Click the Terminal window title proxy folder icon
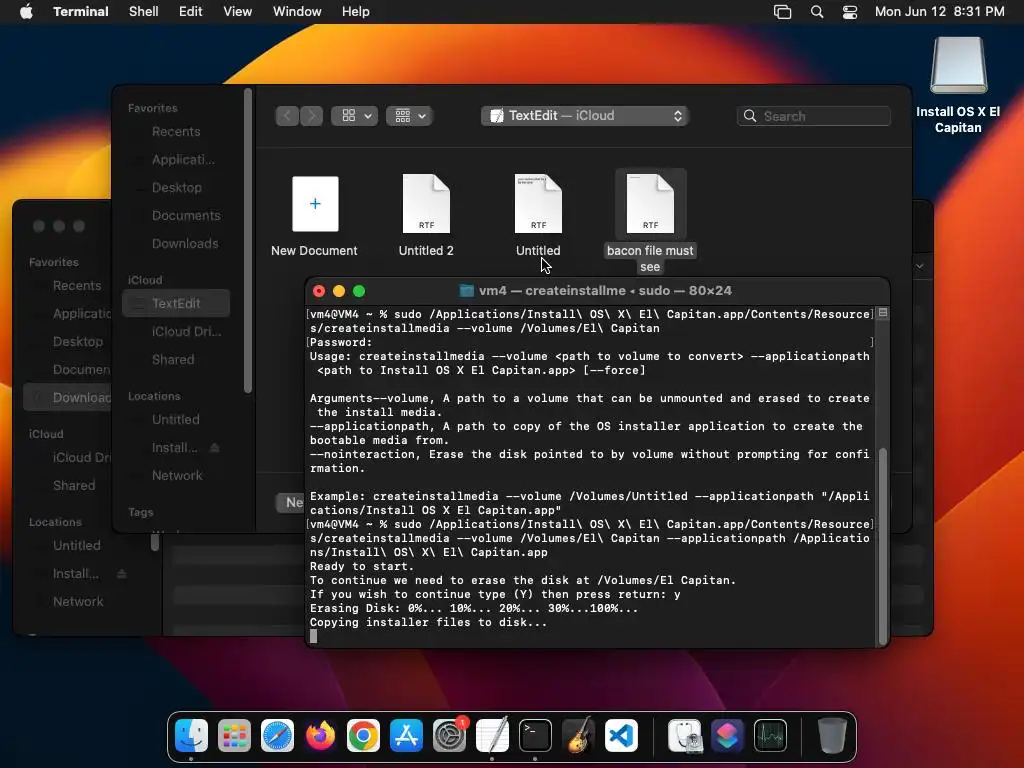The height and width of the screenshot is (768, 1024). [466, 291]
